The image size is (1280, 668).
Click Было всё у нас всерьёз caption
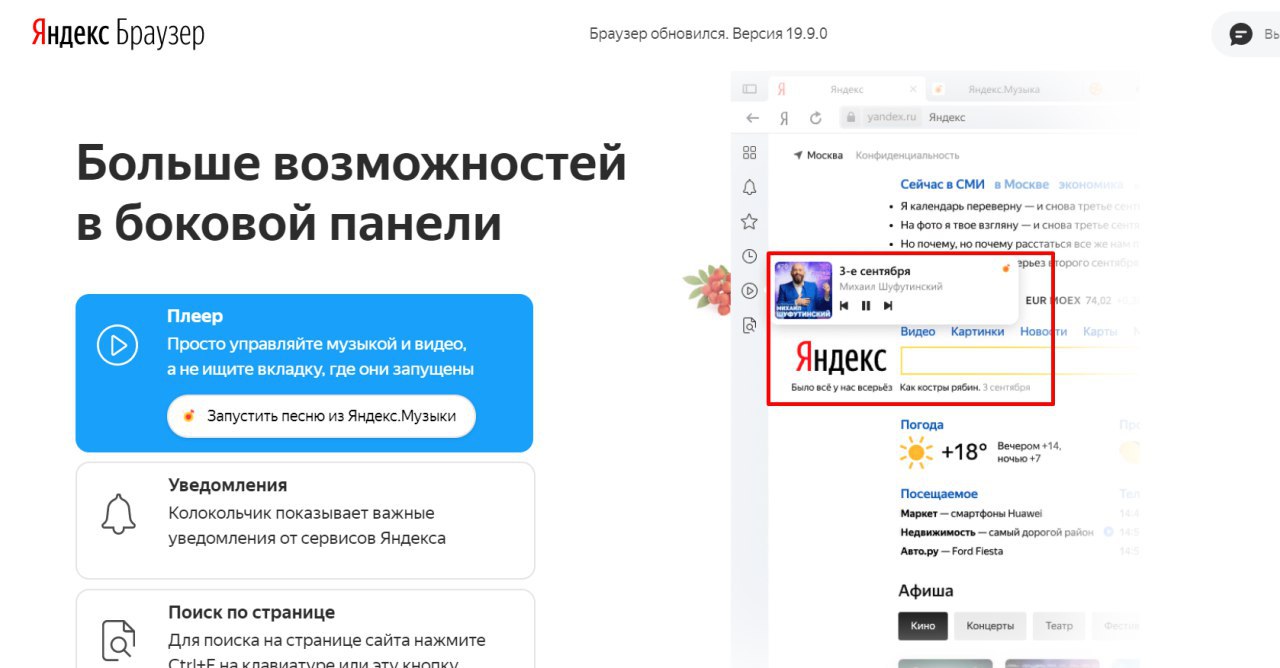[841, 387]
